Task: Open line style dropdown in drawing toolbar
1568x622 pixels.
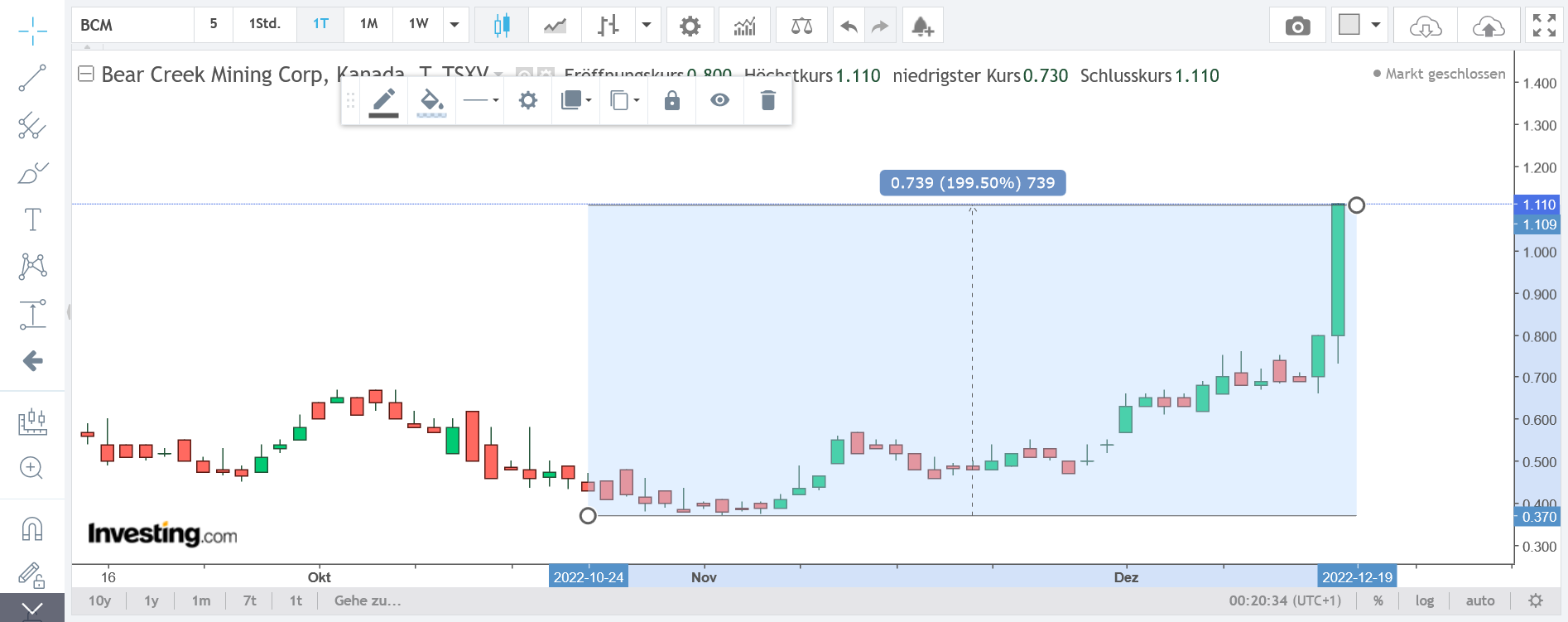Action: pos(480,101)
